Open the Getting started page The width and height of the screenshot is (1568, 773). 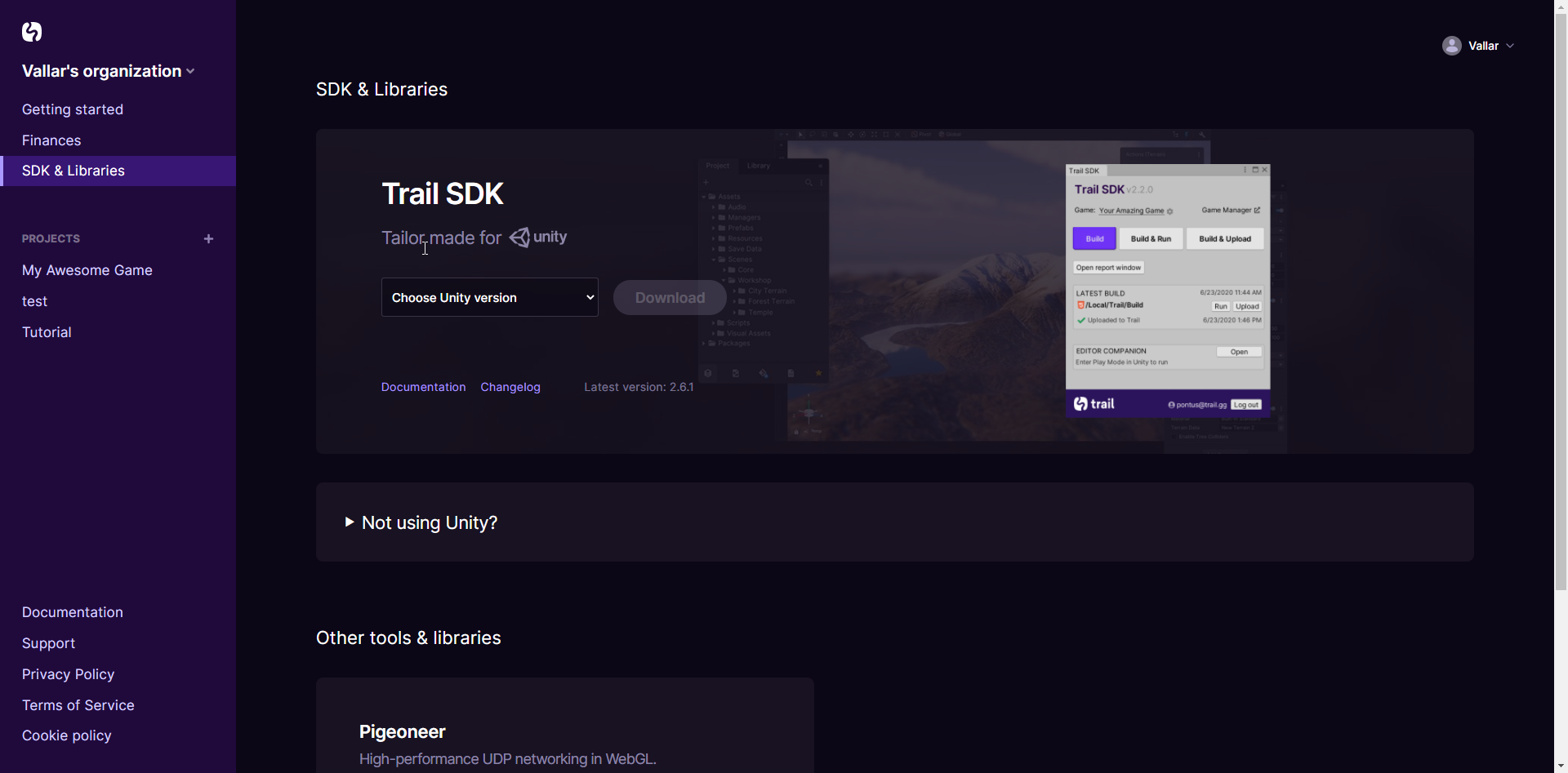[x=73, y=109]
